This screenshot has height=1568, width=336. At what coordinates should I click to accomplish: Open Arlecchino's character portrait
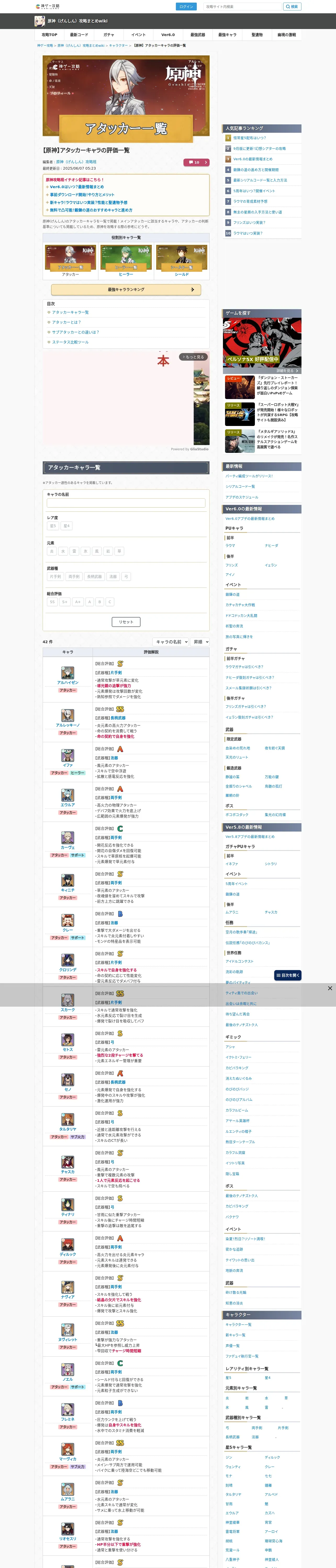point(68,716)
